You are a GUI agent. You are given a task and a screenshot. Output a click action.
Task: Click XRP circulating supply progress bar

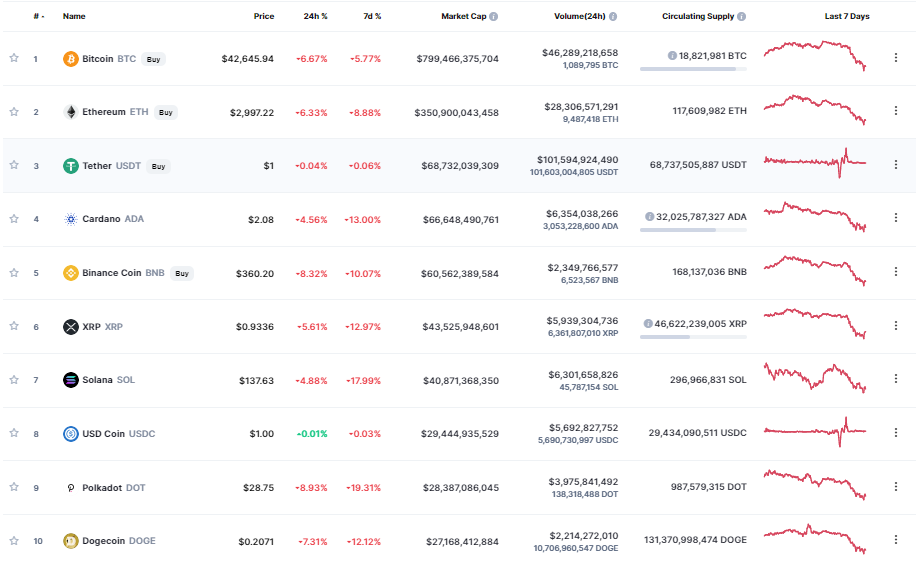click(693, 337)
